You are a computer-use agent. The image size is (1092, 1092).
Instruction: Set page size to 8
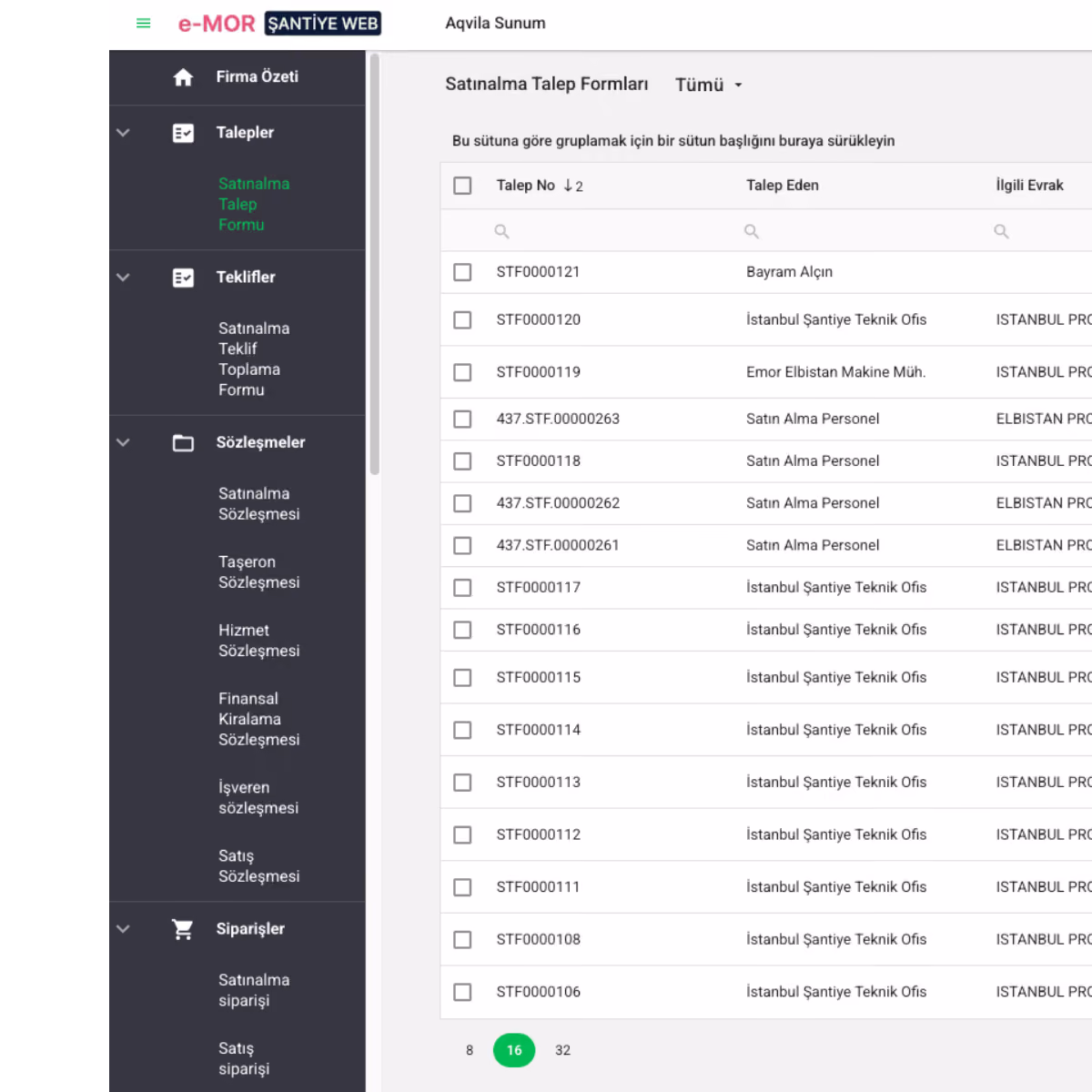[470, 1050]
